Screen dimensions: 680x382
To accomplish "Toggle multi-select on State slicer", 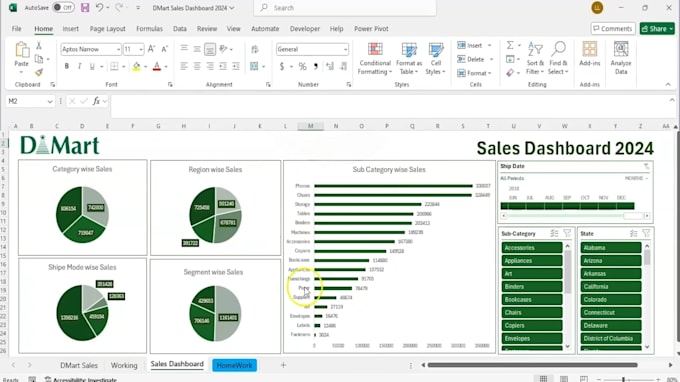I will click(634, 233).
